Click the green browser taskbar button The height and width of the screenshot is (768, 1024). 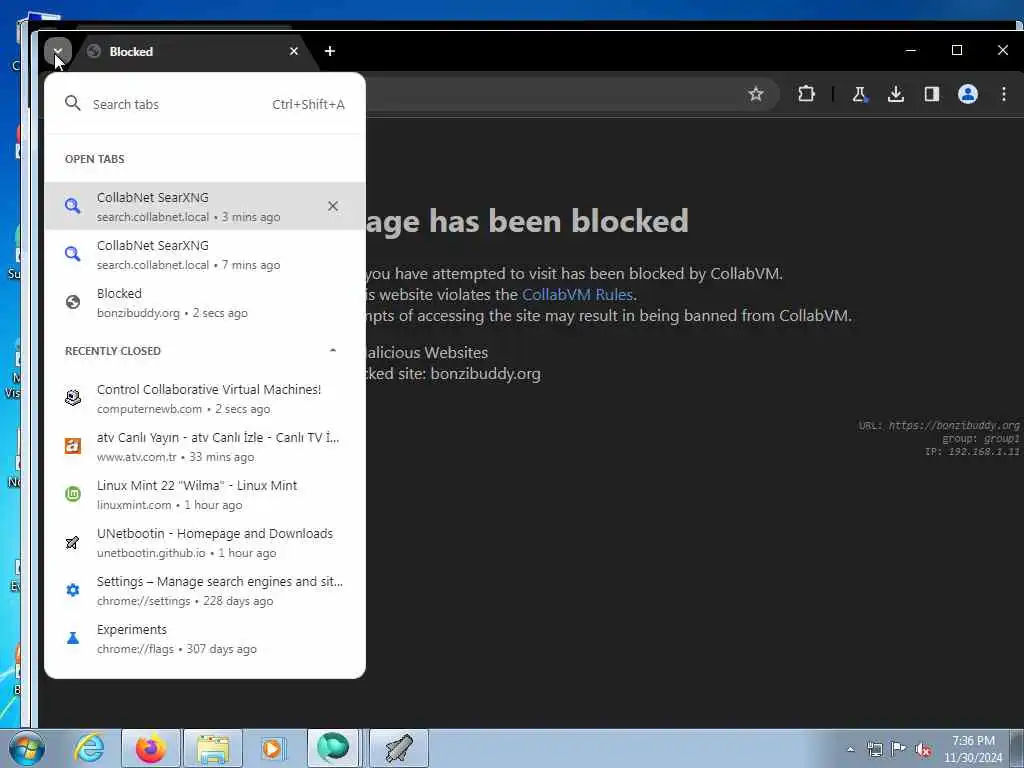coord(333,748)
